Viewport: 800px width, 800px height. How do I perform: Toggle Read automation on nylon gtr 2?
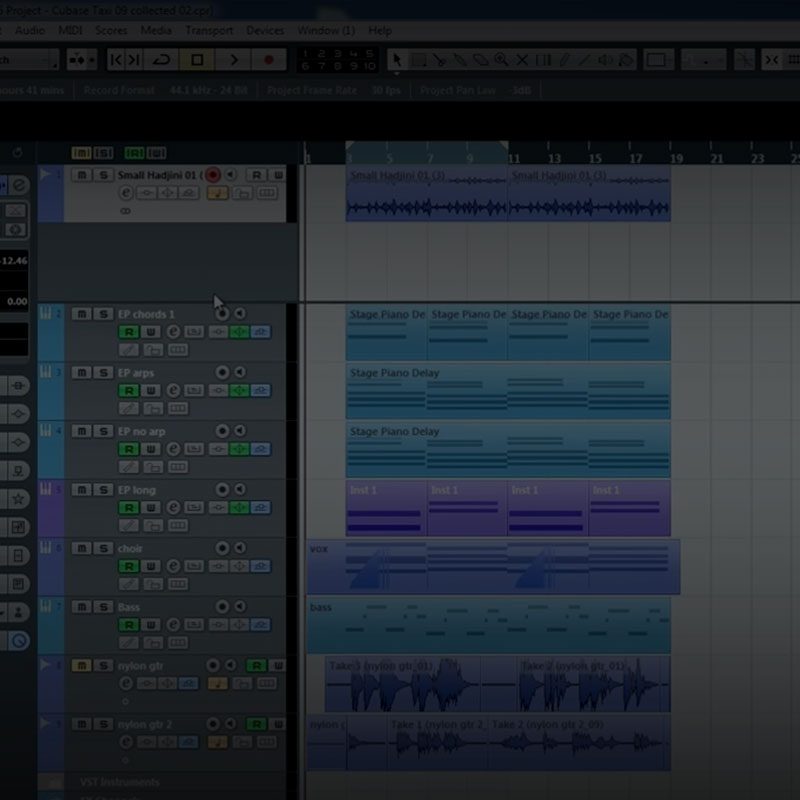[x=256, y=724]
